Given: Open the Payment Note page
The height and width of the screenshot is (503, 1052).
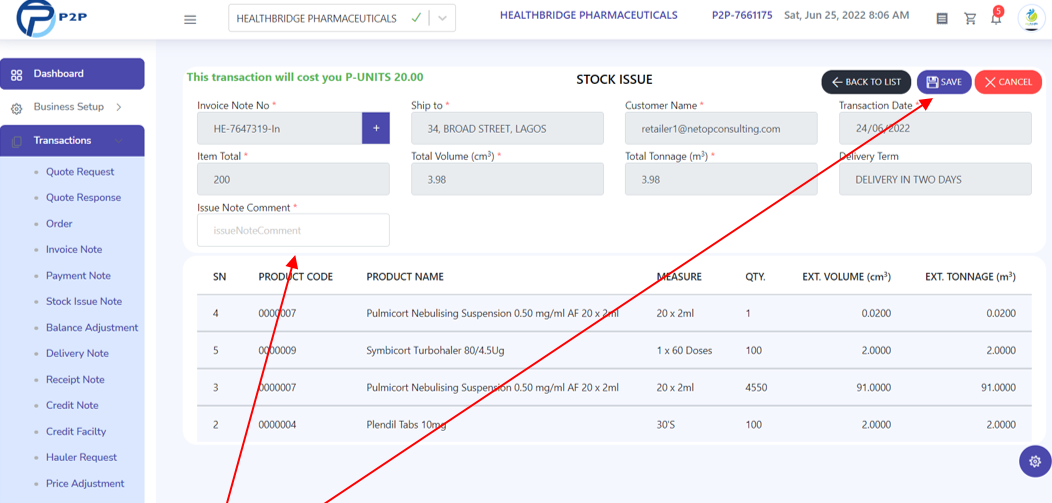Looking at the screenshot, I should [78, 276].
